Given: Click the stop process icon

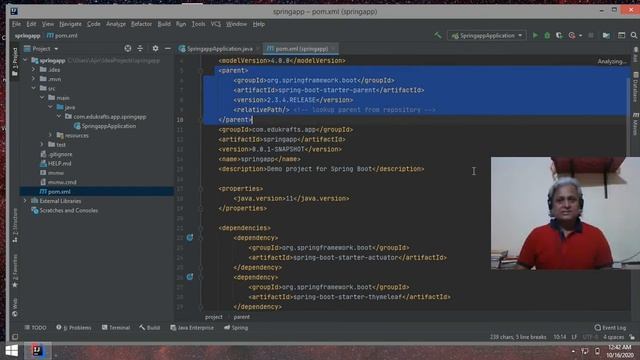Looking at the screenshot, I should click(591, 36).
